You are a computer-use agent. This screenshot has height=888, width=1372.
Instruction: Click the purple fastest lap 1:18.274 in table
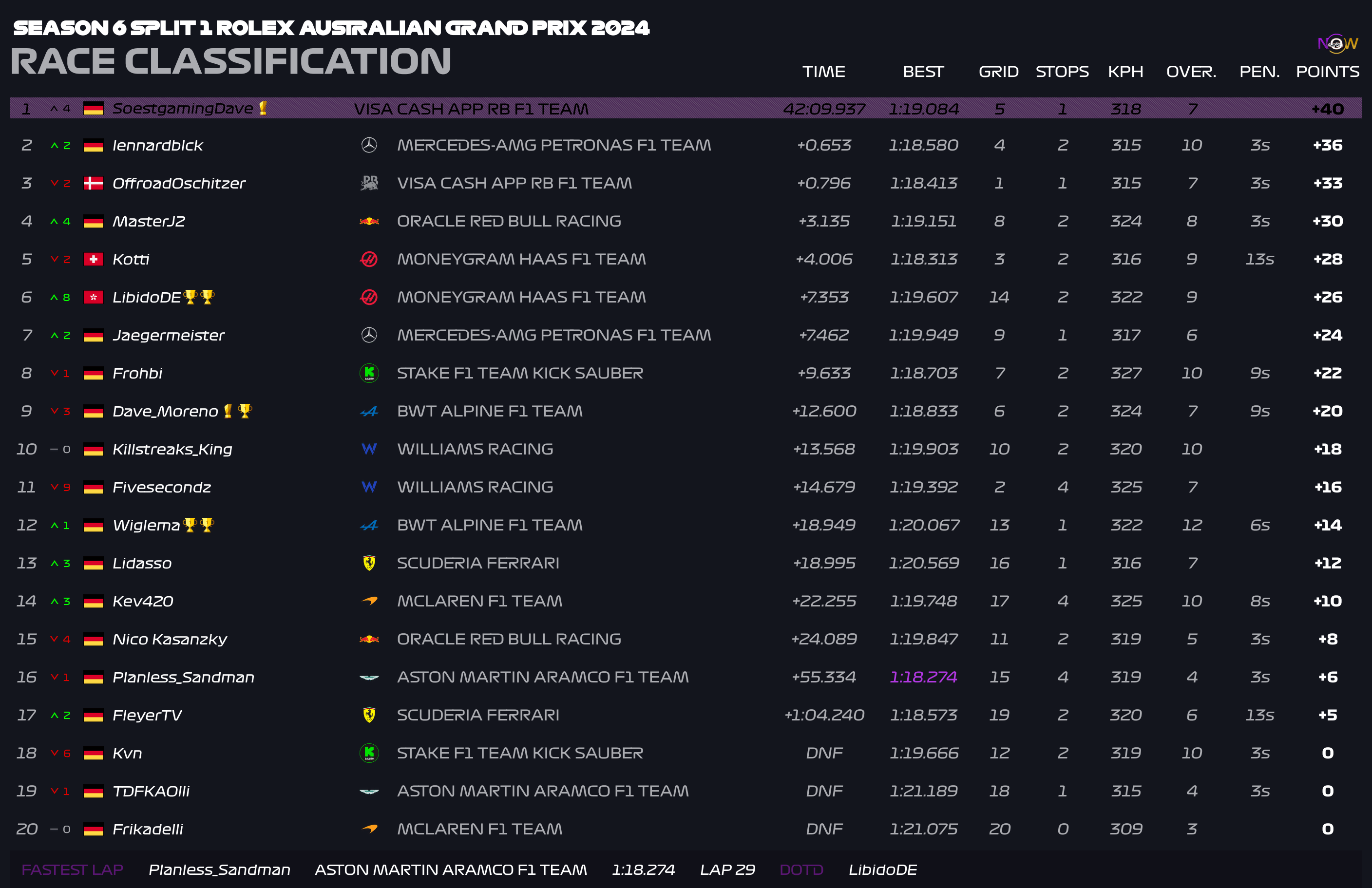point(923,677)
